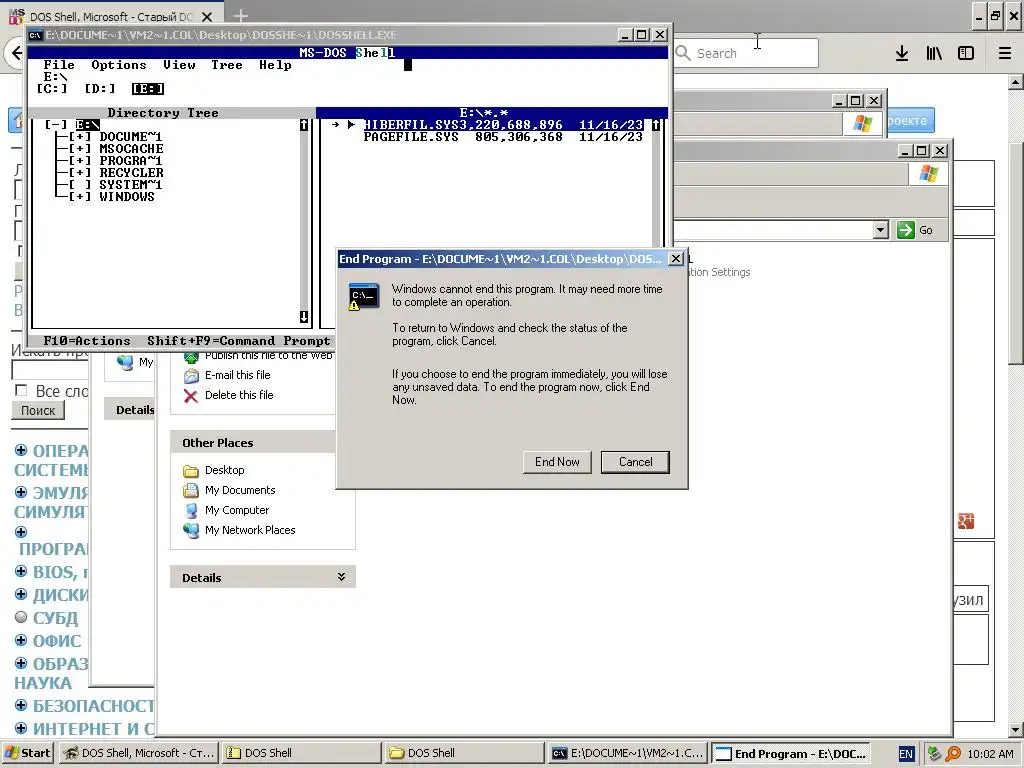Select the SYSTEM~1 directory
Viewport: 1024px width, 768px height.
click(131, 185)
